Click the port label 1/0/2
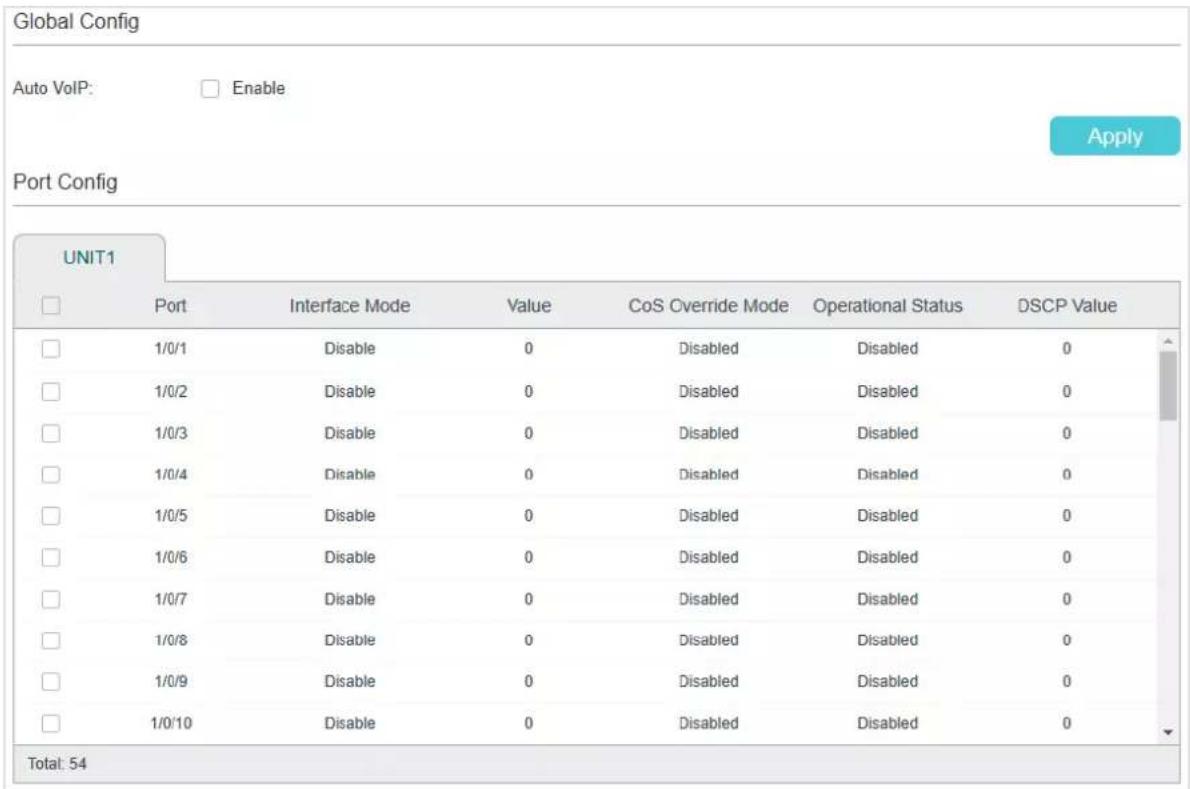Image resolution: width=1190 pixels, height=789 pixels. (171, 391)
